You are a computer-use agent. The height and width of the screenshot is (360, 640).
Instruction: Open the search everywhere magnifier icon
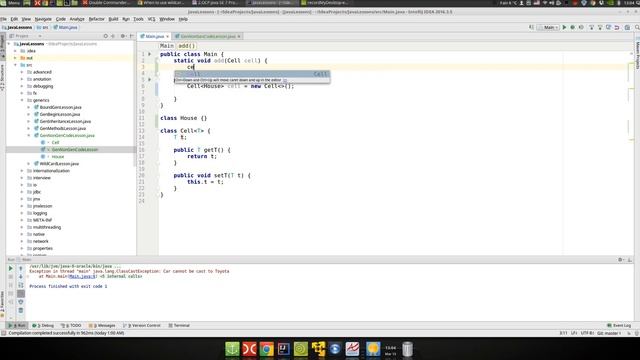(637, 27)
